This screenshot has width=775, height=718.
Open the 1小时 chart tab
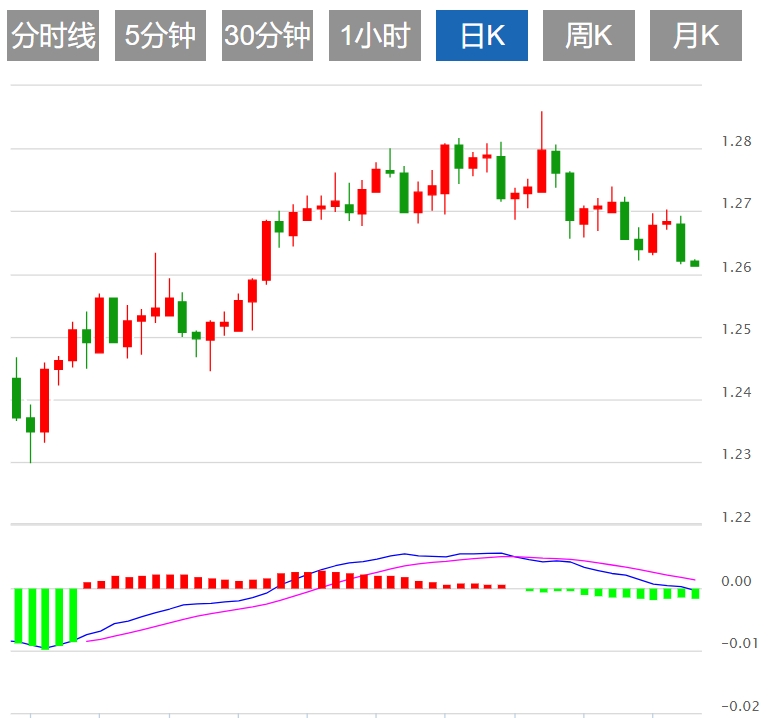375,36
